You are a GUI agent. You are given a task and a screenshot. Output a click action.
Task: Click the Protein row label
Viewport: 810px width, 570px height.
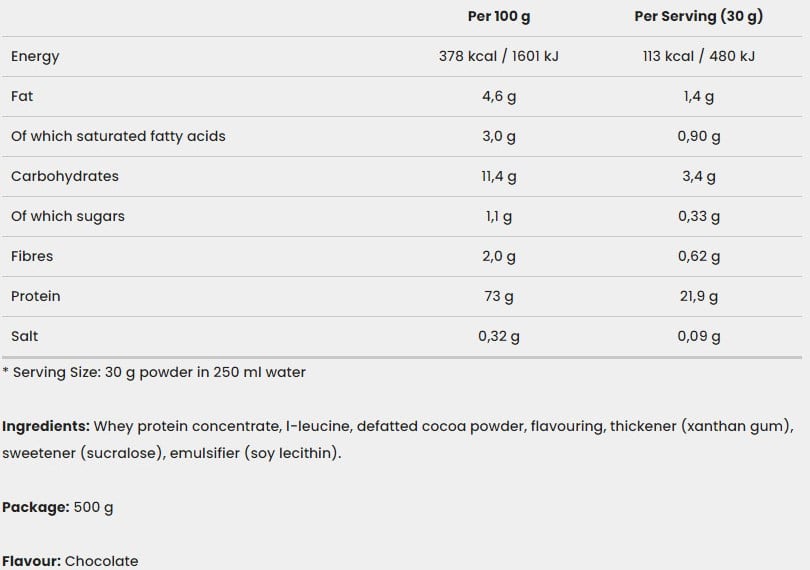(x=36, y=296)
